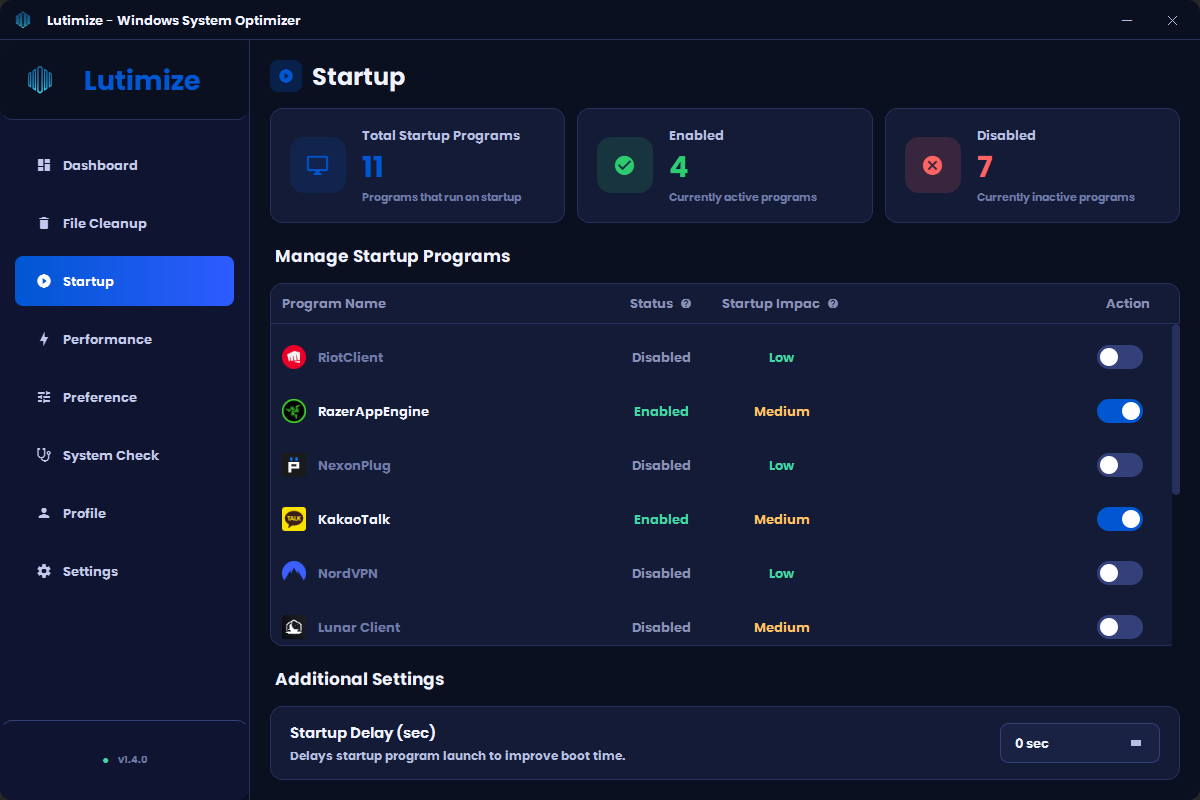The height and width of the screenshot is (800, 1200).
Task: Click the green checkmark Enabled icon
Action: pos(624,165)
